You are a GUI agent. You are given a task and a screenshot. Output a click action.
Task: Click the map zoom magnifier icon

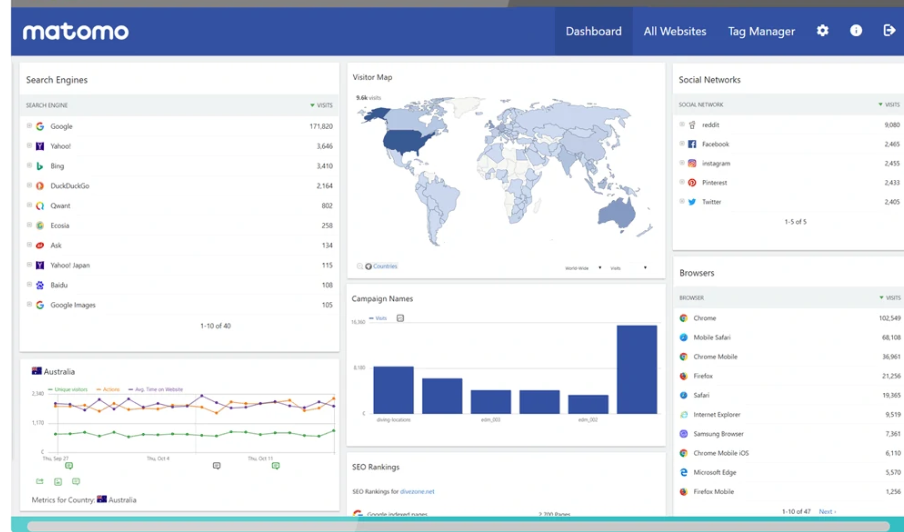click(x=360, y=266)
